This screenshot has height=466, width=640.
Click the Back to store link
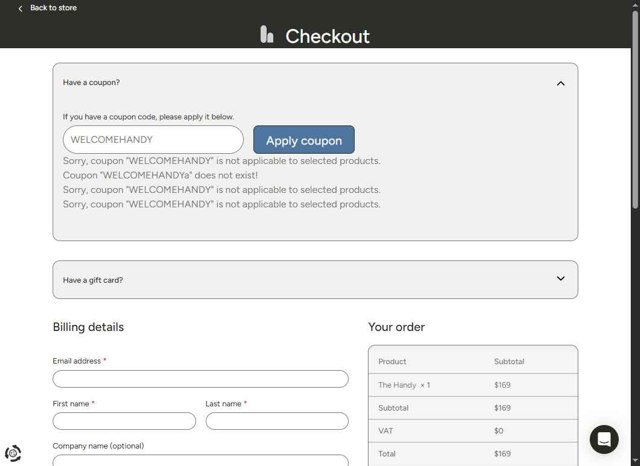(x=53, y=8)
